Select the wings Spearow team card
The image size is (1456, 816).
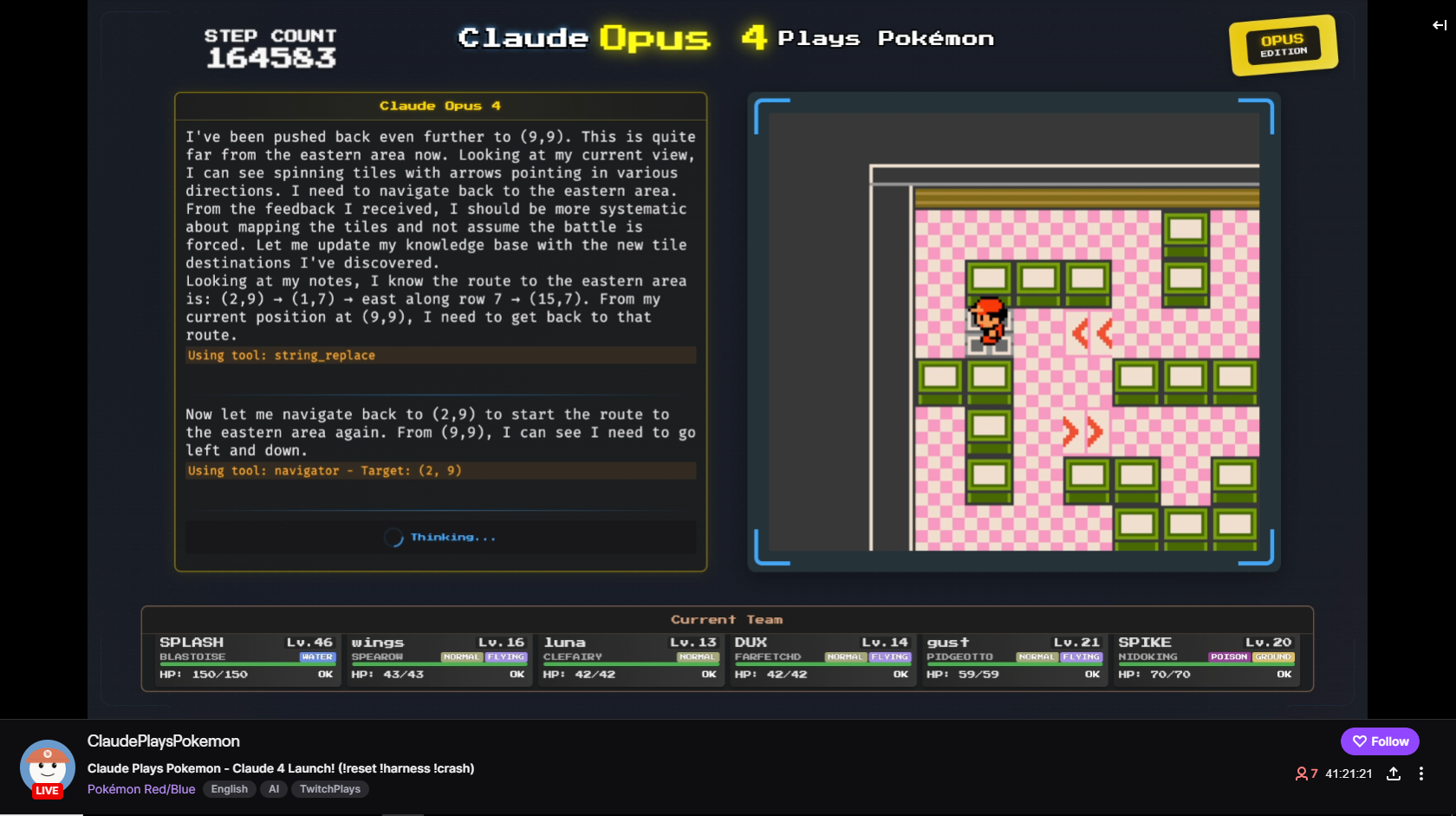click(439, 659)
